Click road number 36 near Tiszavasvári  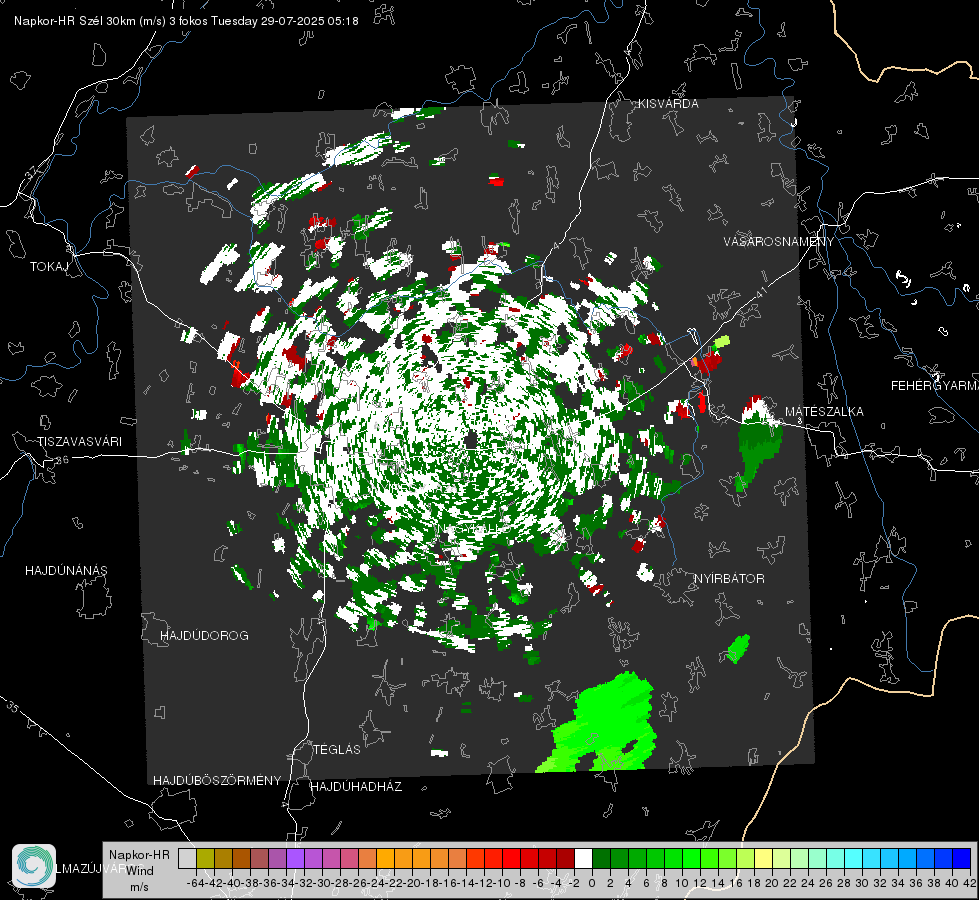coord(62,460)
